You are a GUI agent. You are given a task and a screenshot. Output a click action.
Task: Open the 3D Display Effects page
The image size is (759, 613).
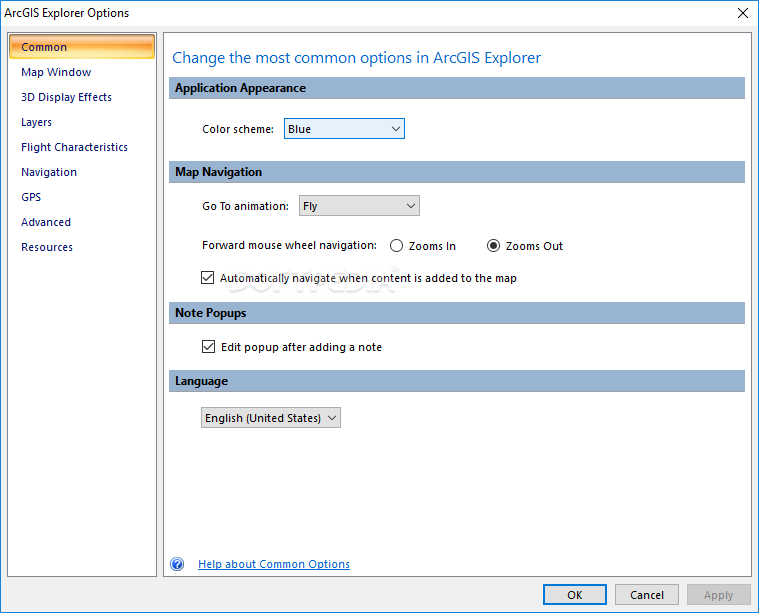(66, 97)
